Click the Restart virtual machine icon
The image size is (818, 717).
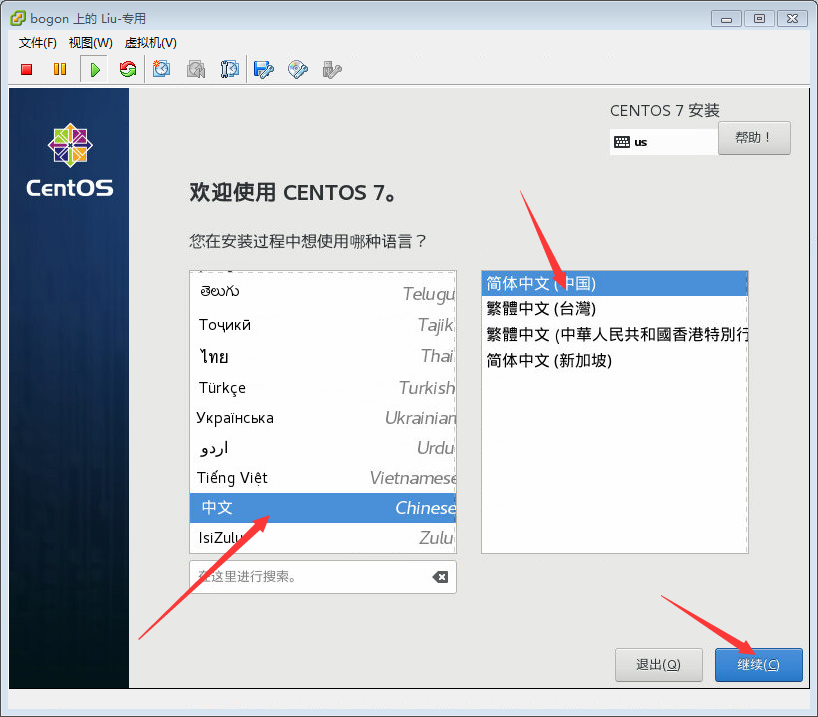[x=127, y=69]
